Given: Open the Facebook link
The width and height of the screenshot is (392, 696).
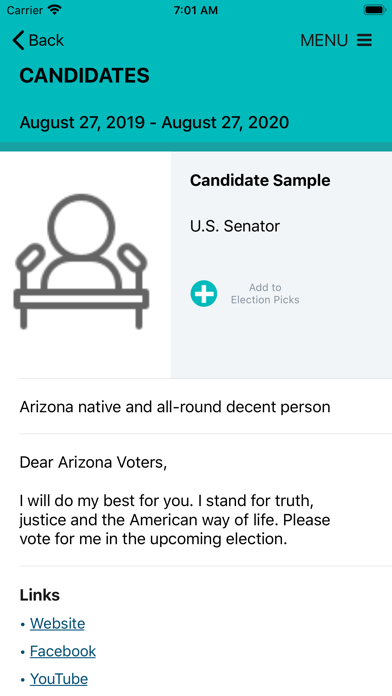Looking at the screenshot, I should click(x=63, y=651).
